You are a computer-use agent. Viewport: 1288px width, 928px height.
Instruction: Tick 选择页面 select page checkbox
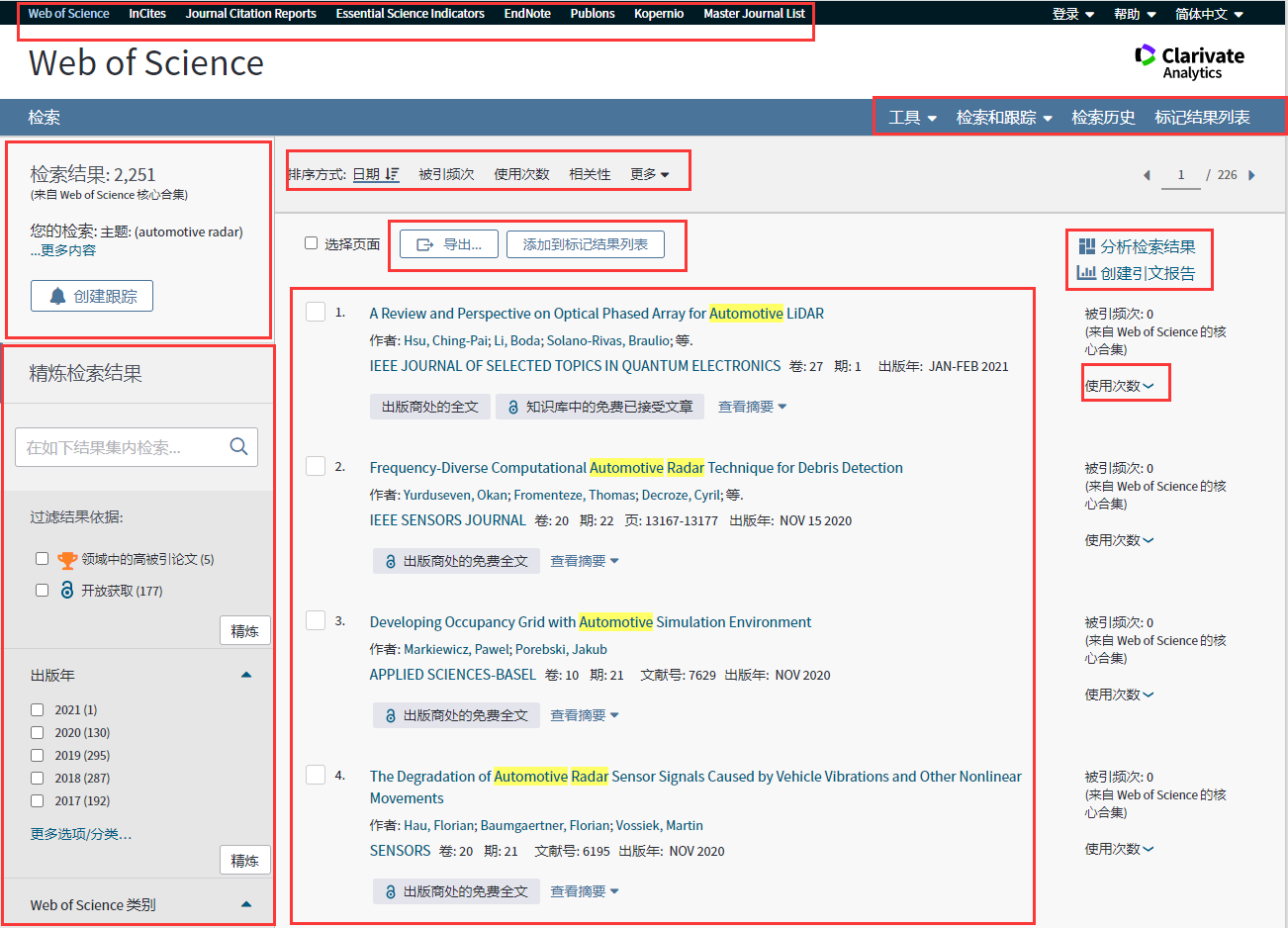311,243
